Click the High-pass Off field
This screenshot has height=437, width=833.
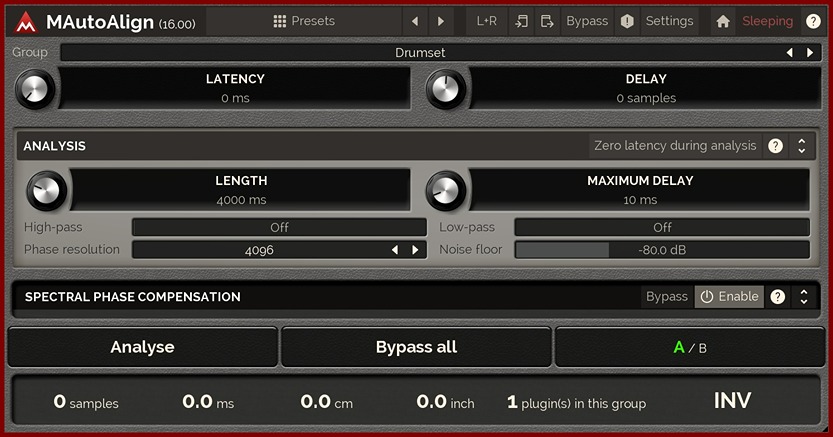coord(279,227)
